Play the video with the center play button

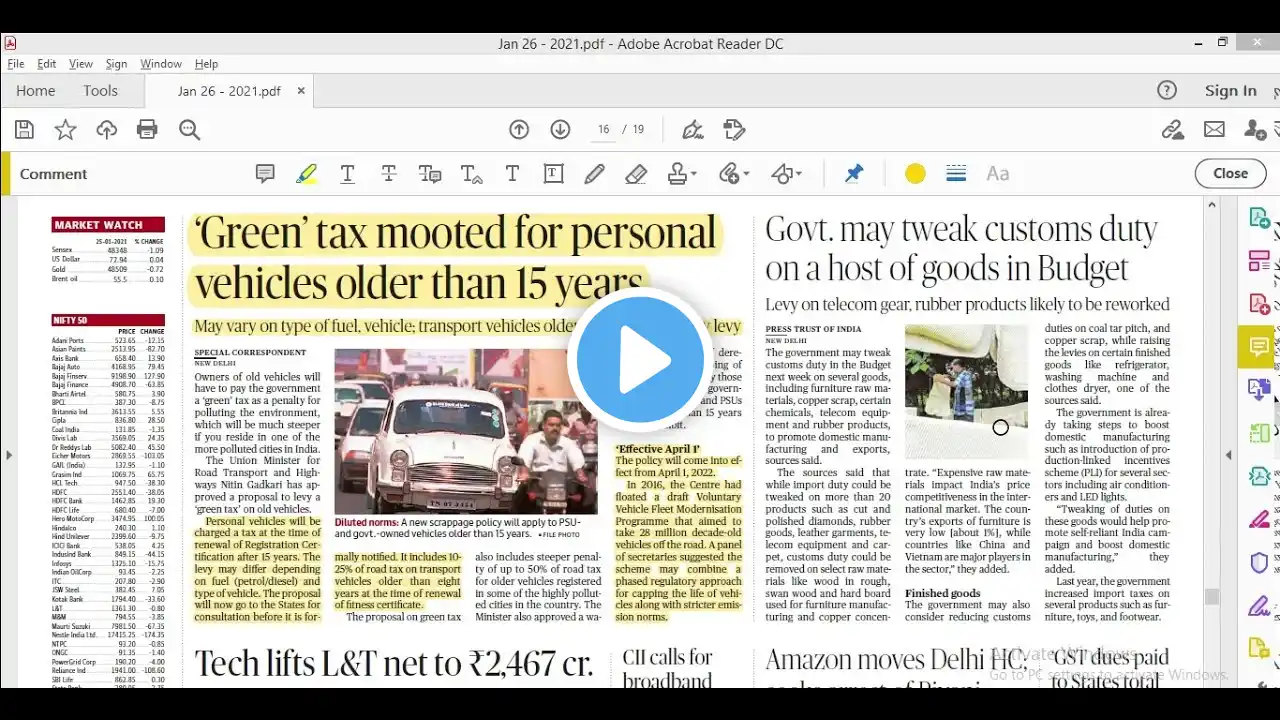click(x=641, y=360)
